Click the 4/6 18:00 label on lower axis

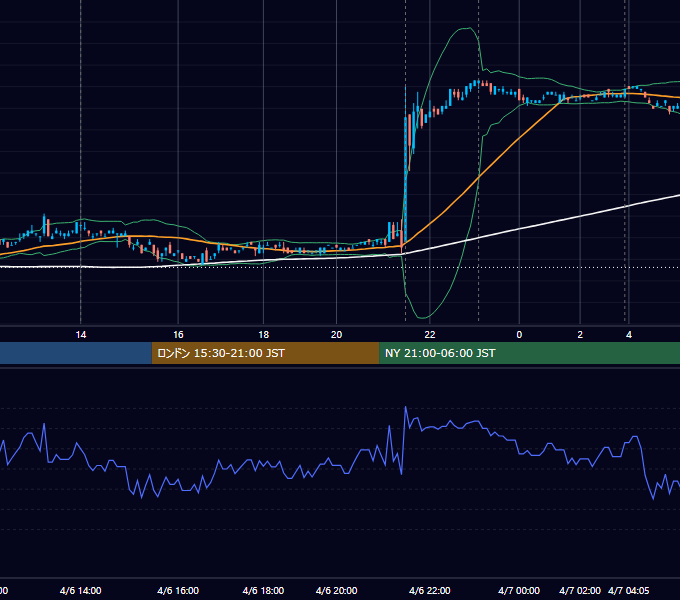tap(263, 590)
